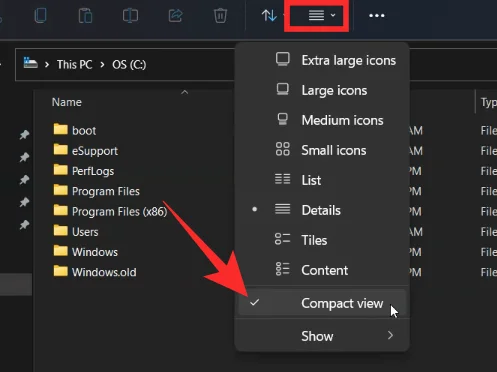This screenshot has height=372, width=497.
Task: Click the pin icon beside PerfLogs row
Action: pyautogui.click(x=24, y=180)
